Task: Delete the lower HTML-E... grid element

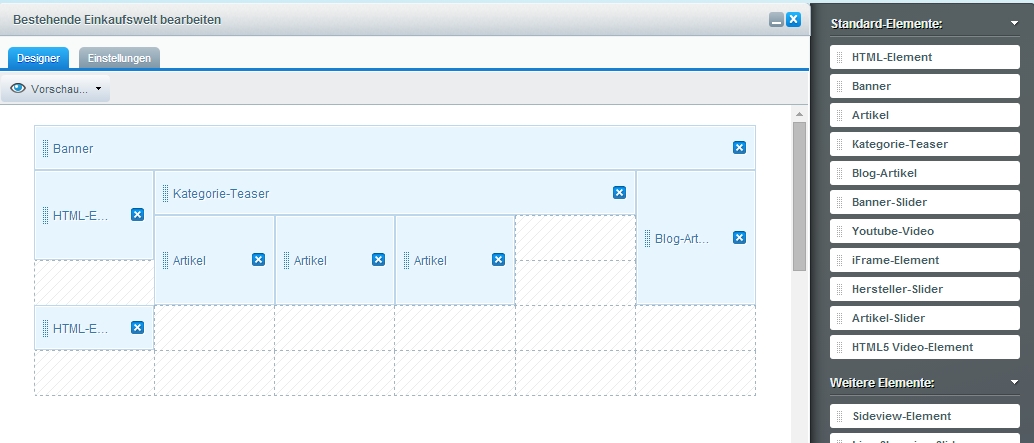Action: (137, 328)
